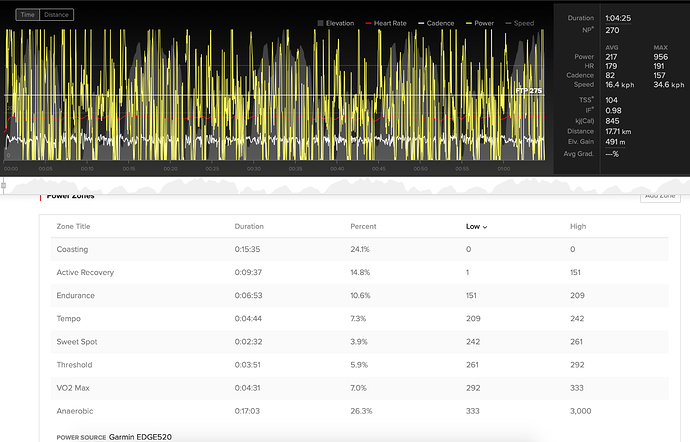
Task: Click Endurance percent 10.6%
Action: click(x=360, y=295)
